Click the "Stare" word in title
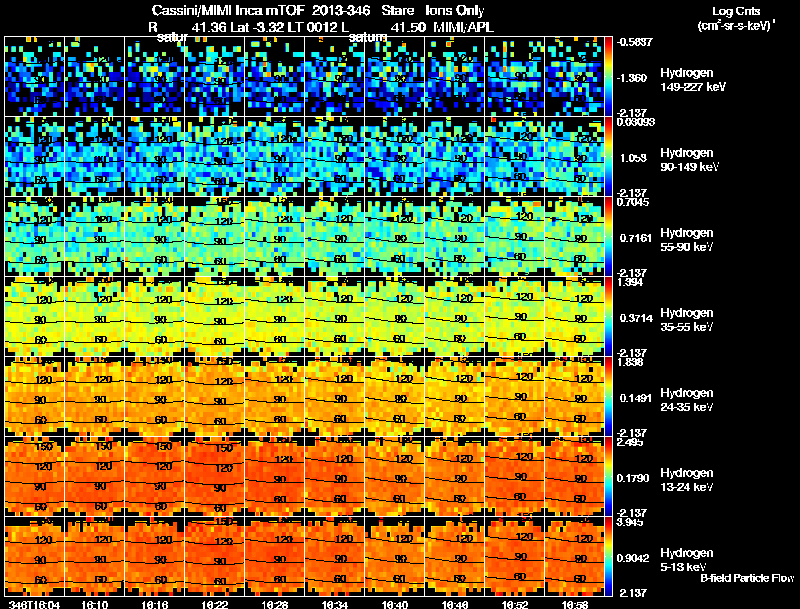 point(397,11)
